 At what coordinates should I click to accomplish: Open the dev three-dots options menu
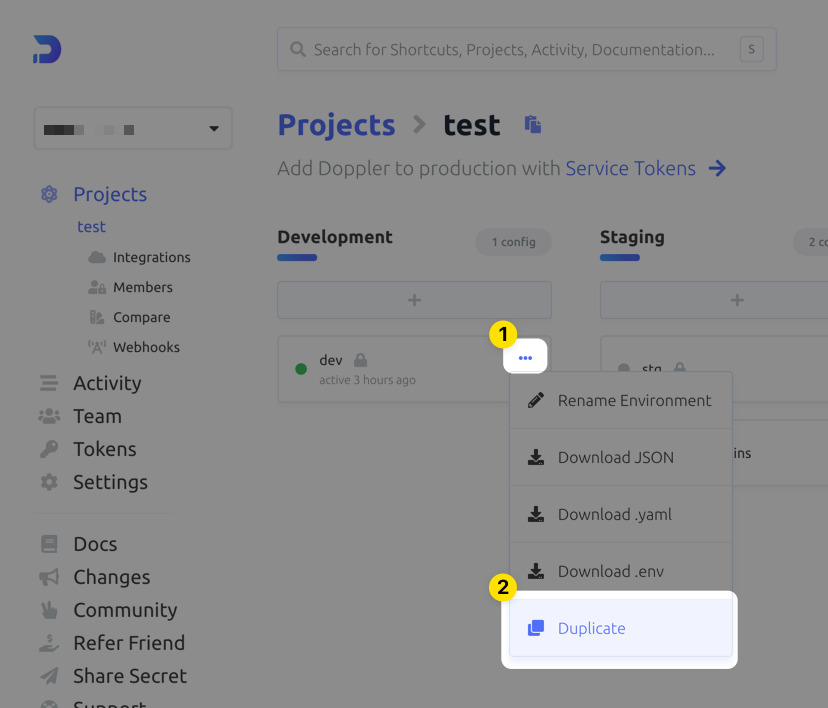pyautogui.click(x=525, y=358)
